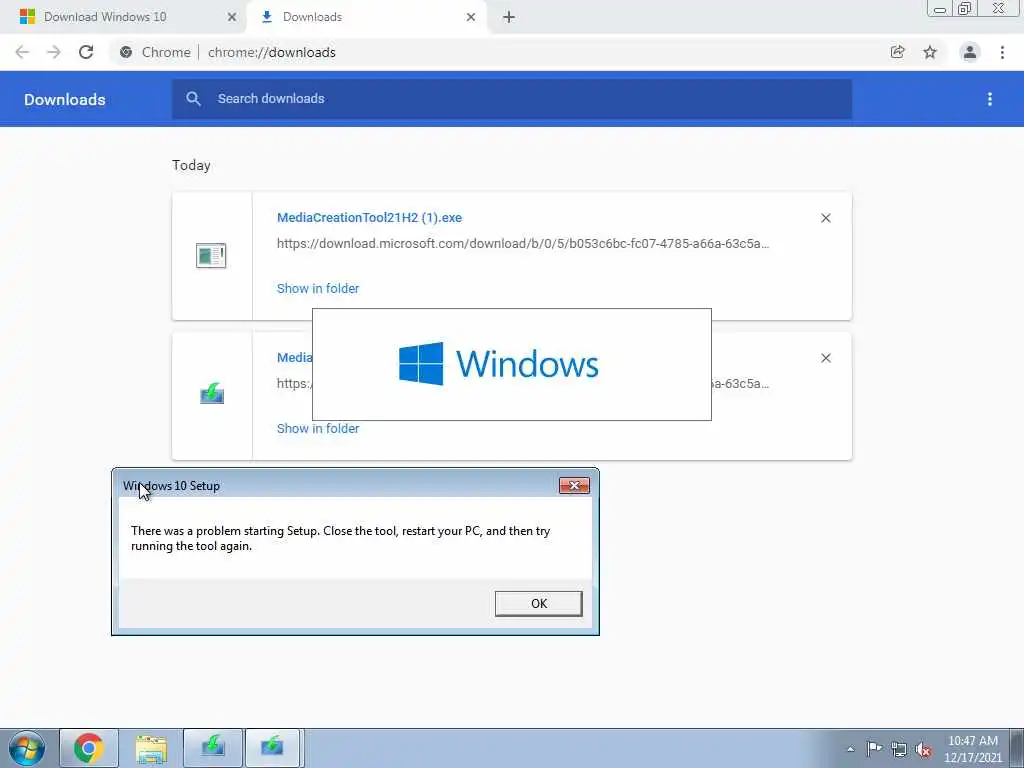Go forward in Chrome
Screen dimensions: 1024x768
point(54,52)
